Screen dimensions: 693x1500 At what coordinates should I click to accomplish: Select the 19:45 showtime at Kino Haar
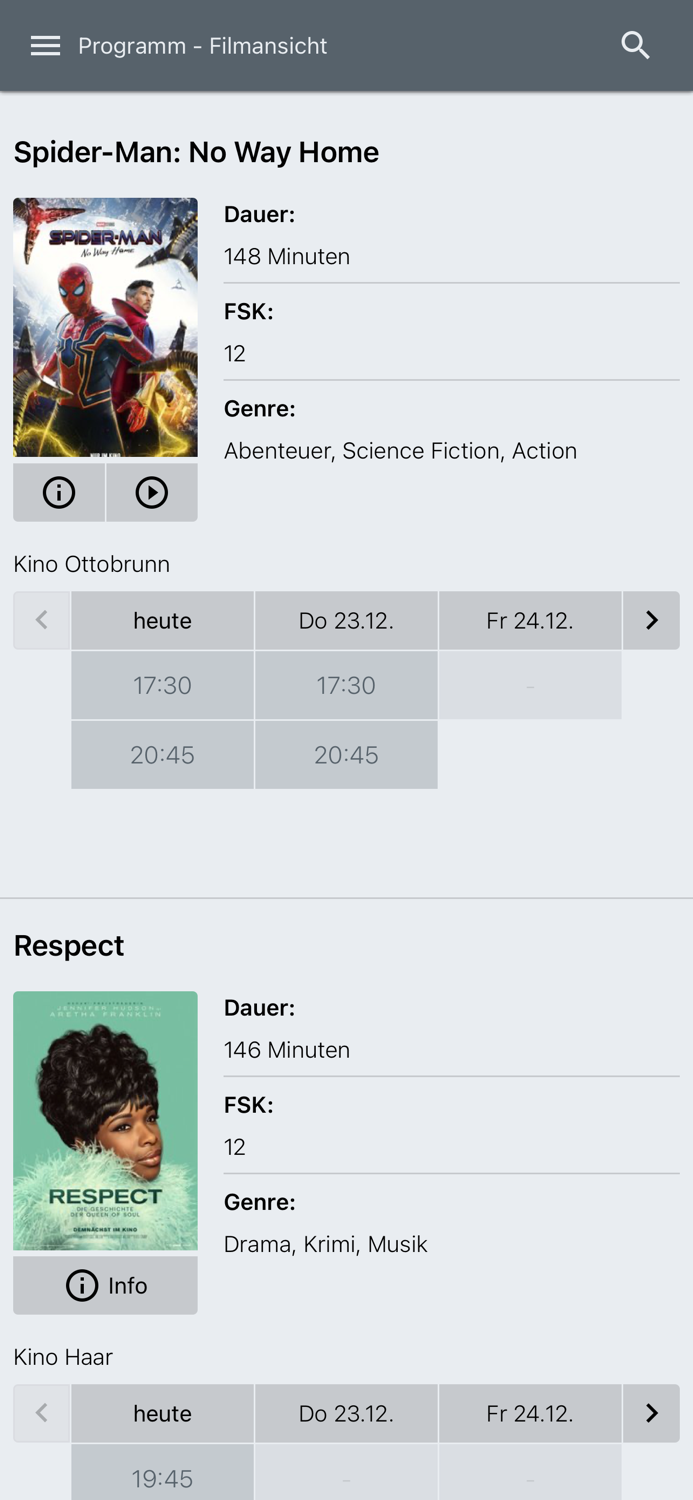(162, 1478)
